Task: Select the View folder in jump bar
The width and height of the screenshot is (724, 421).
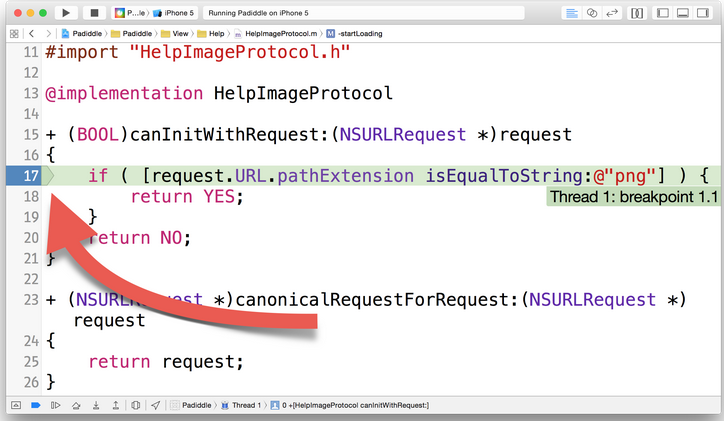Action: [175, 34]
